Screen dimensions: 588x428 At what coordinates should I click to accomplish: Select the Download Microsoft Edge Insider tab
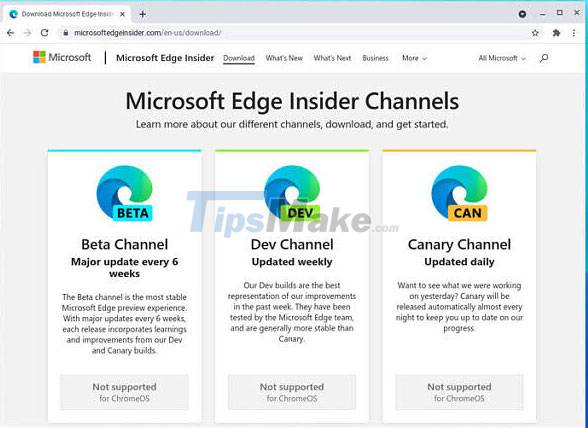tap(68, 14)
